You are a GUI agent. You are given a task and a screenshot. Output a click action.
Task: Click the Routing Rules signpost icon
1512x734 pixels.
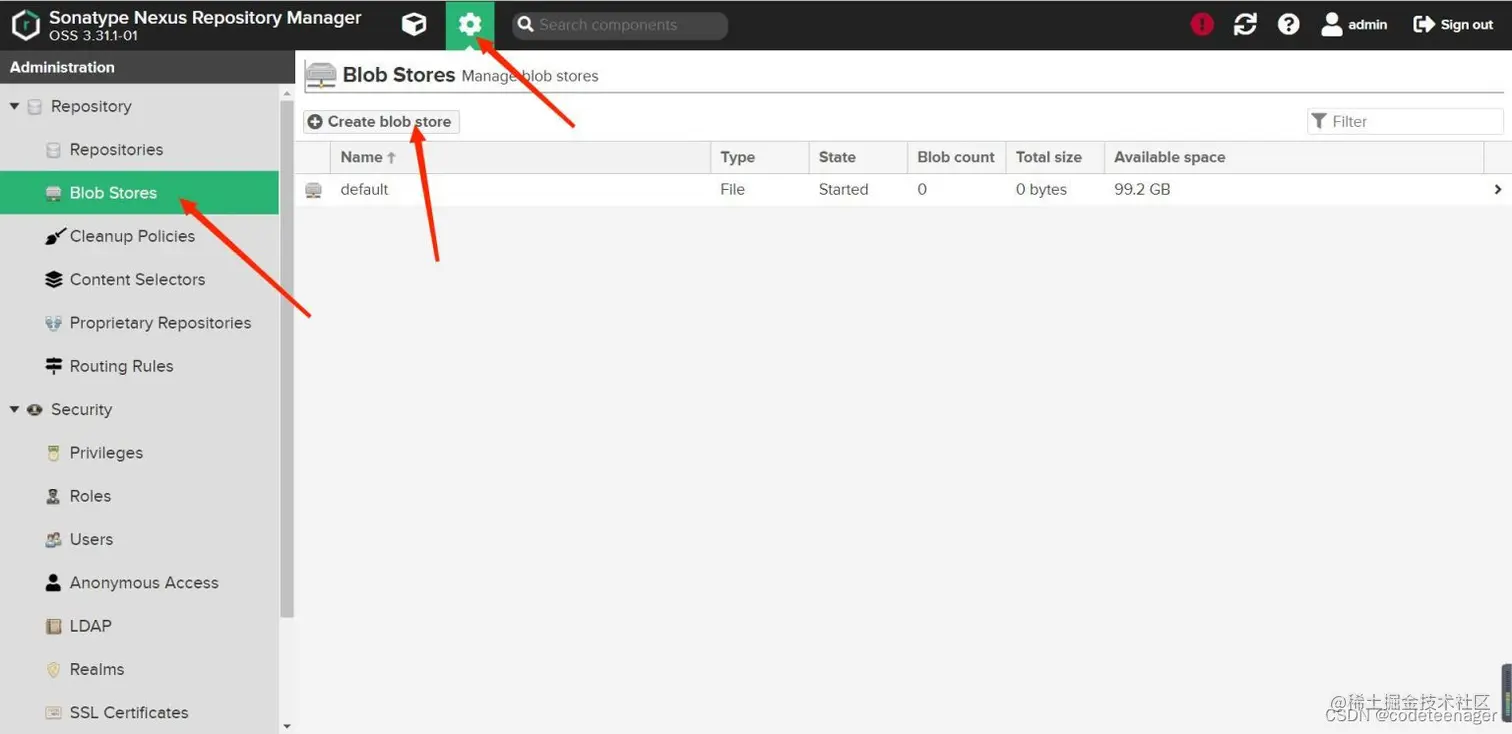point(54,366)
